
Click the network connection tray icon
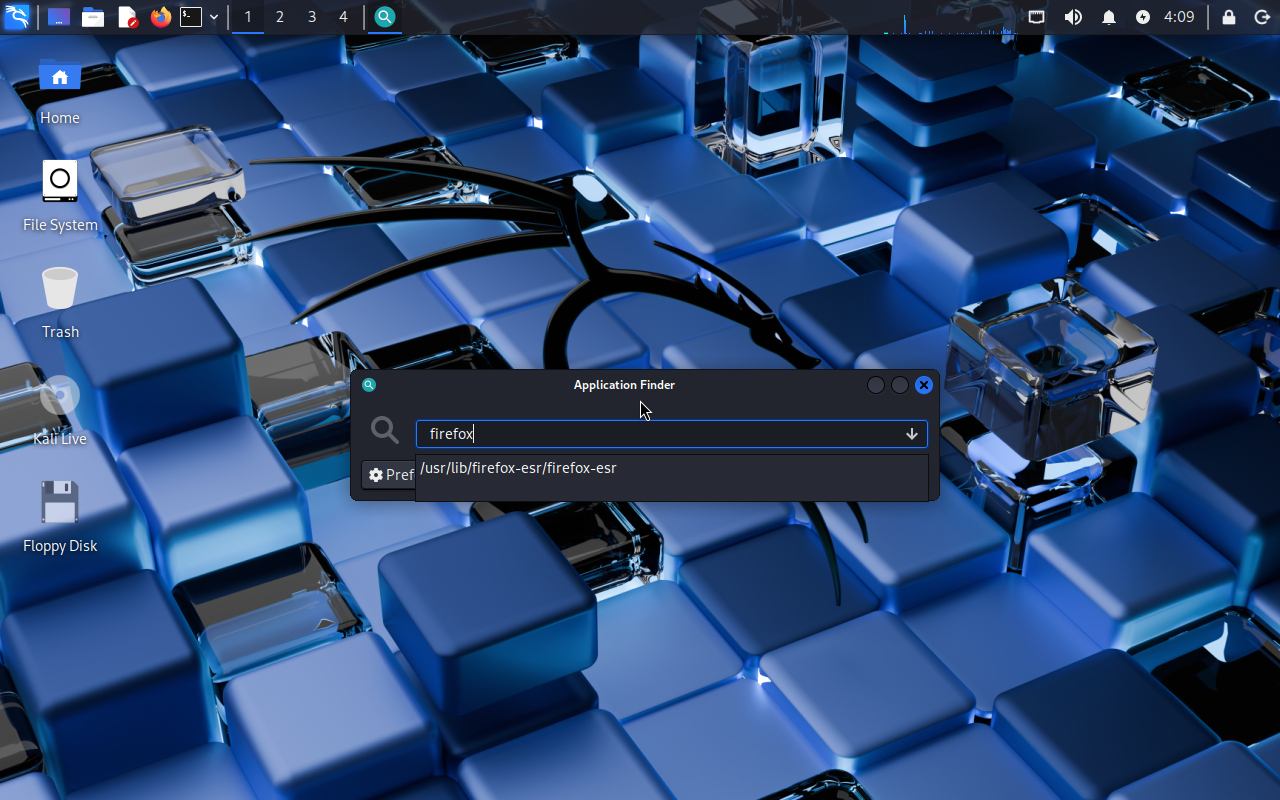pyautogui.click(x=1037, y=17)
